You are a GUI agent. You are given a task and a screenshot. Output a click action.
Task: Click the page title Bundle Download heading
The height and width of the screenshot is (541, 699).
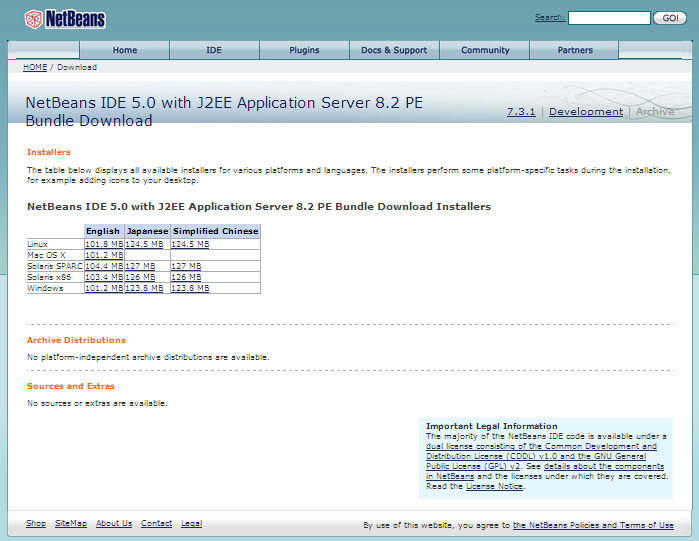click(224, 111)
